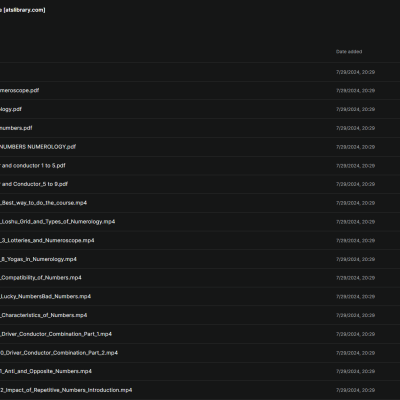The width and height of the screenshot is (400, 400).
Task: Open Best_way_to_do_the_course.mp4 video
Action: 43,203
